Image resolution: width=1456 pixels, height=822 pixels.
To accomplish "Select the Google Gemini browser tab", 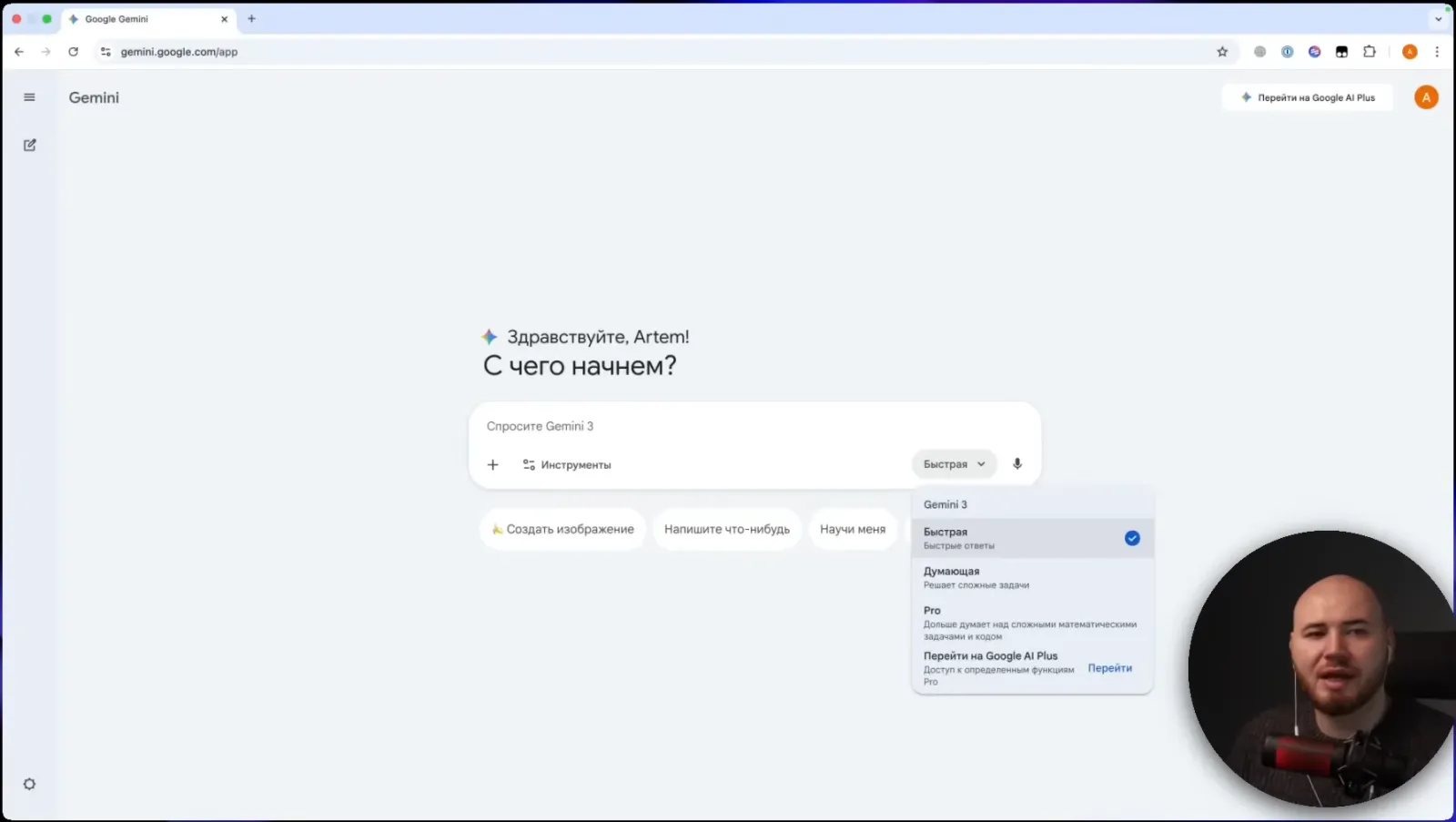I will [x=150, y=19].
